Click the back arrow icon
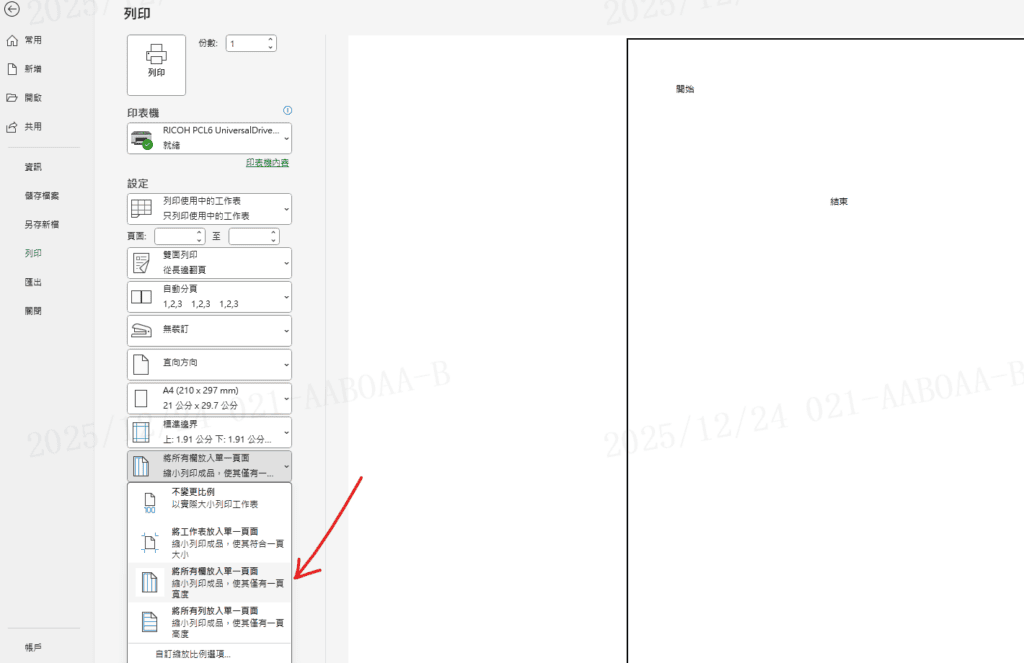Viewport: 1024px width, 663px height. click(x=13, y=9)
